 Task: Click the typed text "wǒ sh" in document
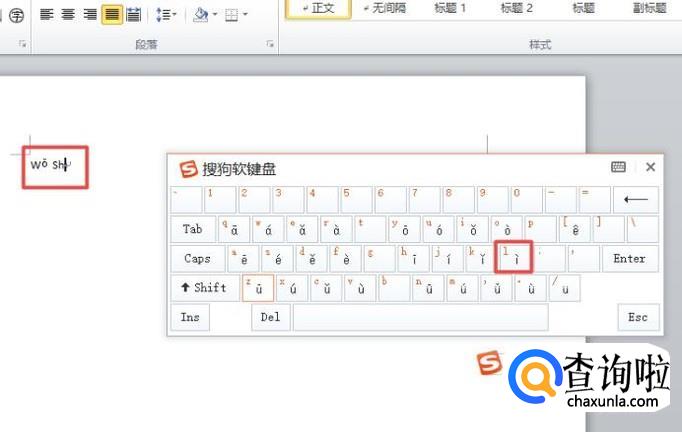(50, 164)
